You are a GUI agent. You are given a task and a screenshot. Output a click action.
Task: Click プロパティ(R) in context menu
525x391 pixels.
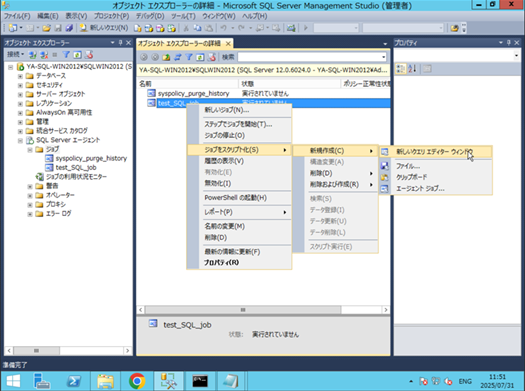click(x=239, y=262)
